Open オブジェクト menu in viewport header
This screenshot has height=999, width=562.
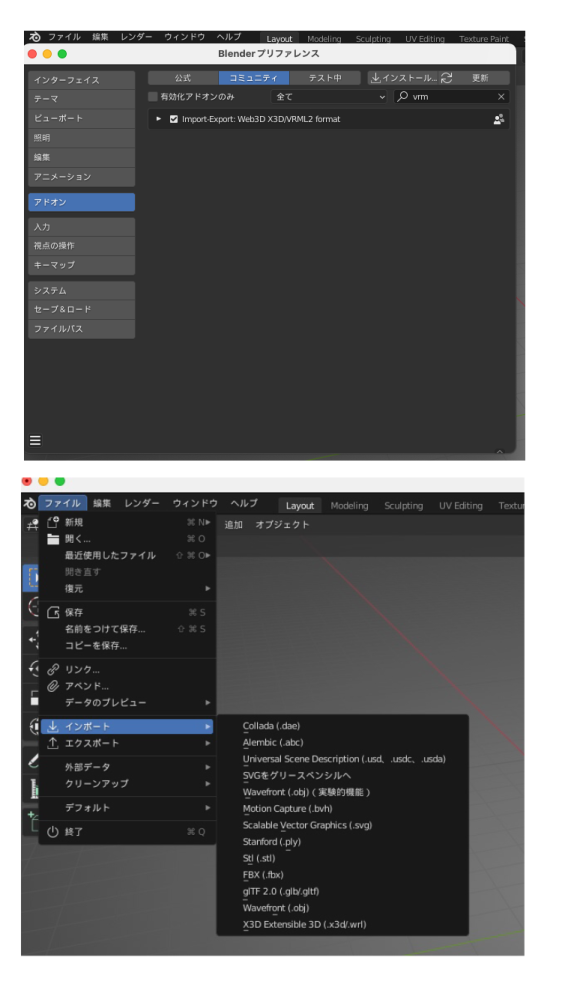[x=282, y=525]
